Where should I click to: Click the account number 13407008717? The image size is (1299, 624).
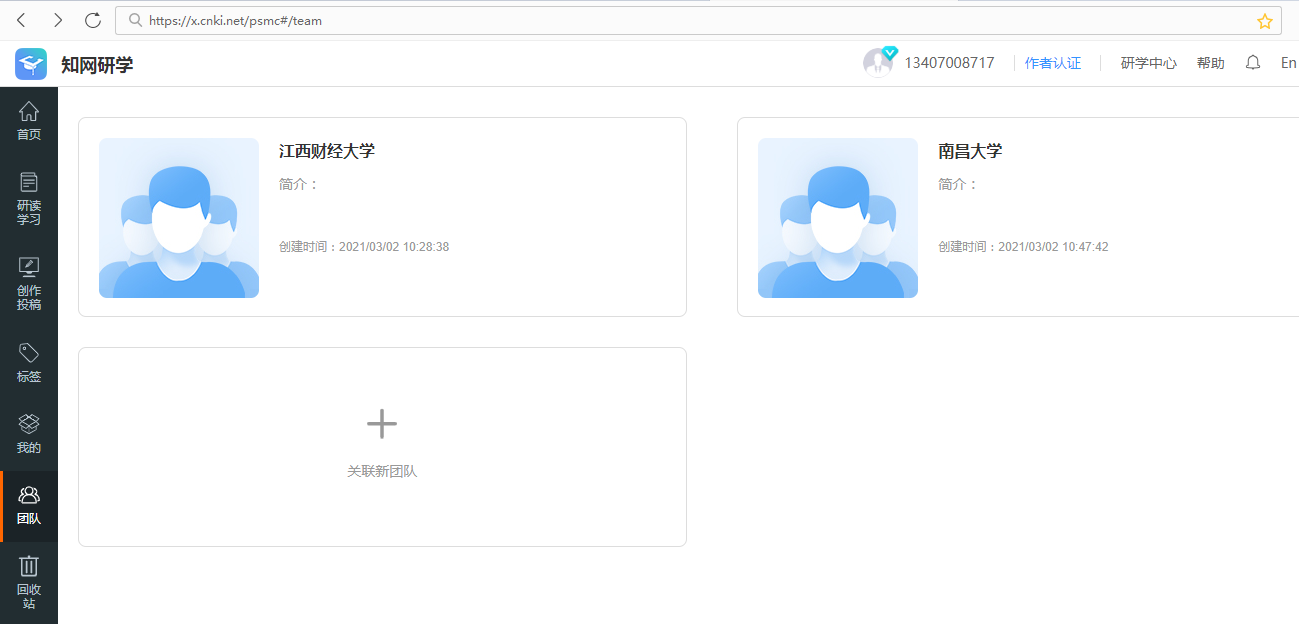pyautogui.click(x=950, y=63)
